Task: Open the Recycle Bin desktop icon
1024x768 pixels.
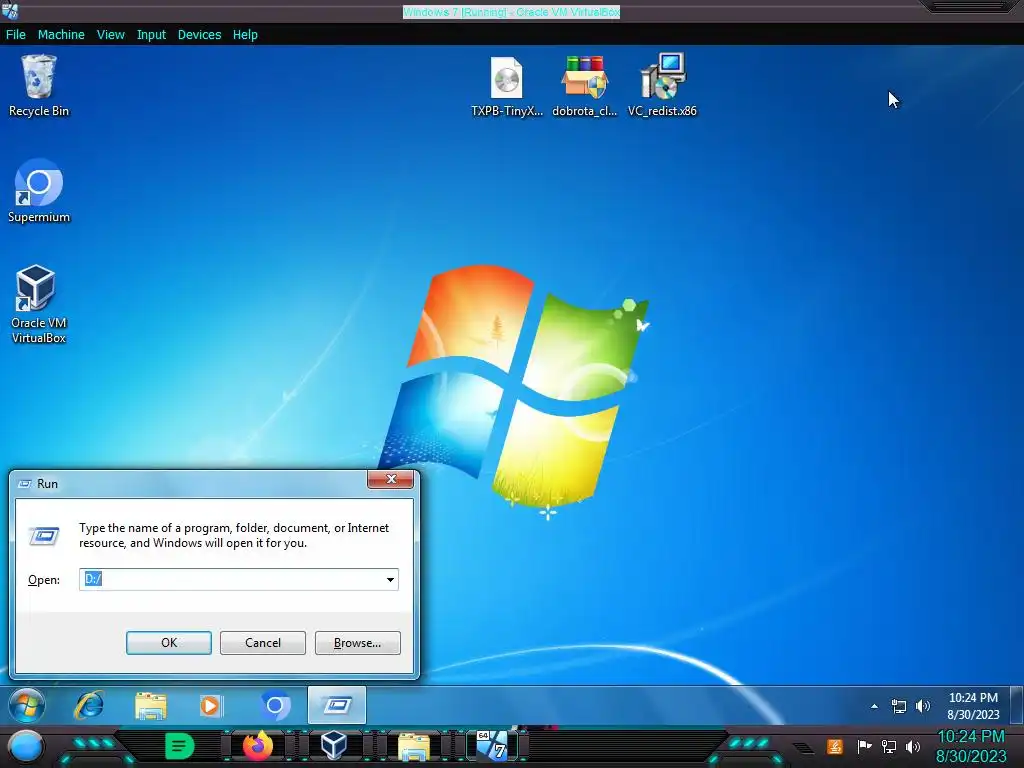Action: 39,86
